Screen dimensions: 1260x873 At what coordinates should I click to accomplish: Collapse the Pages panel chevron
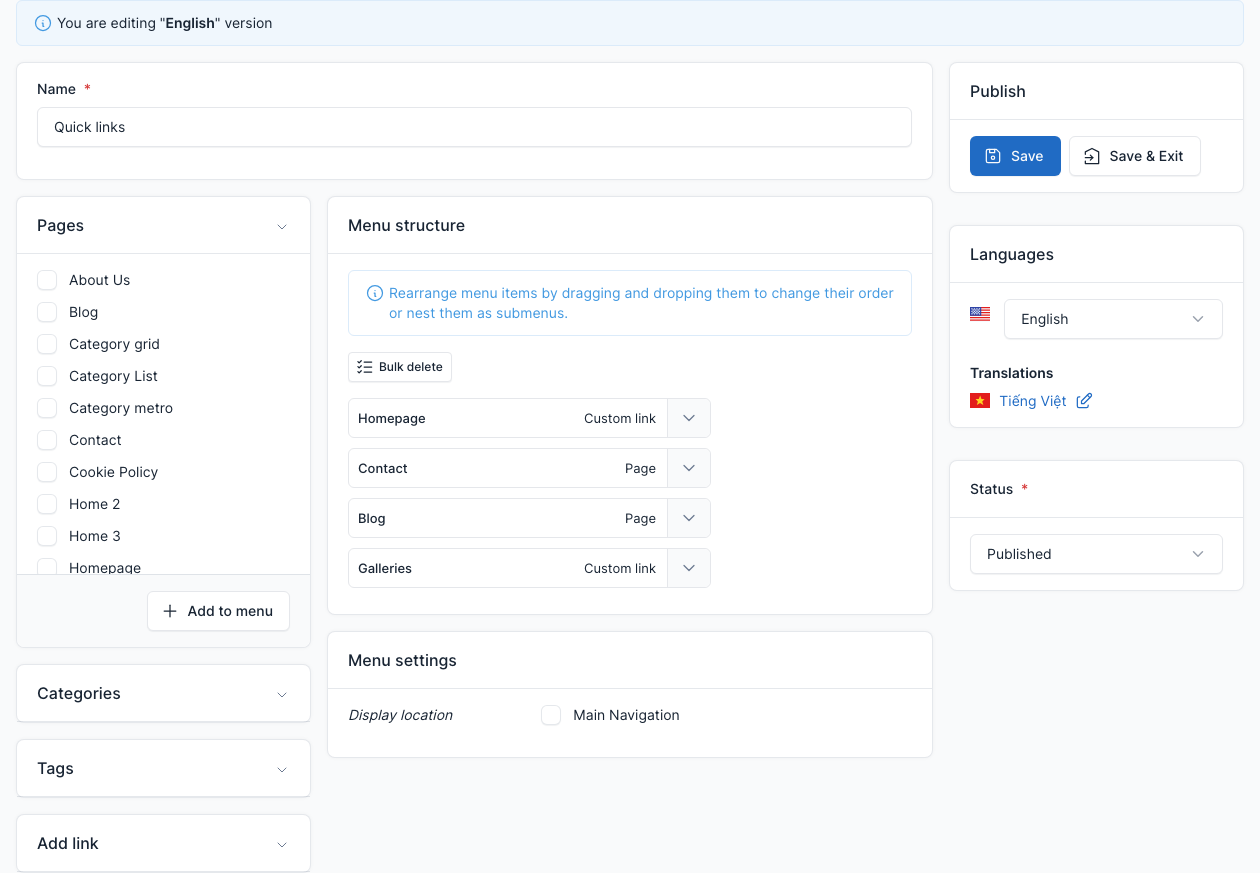tap(282, 227)
